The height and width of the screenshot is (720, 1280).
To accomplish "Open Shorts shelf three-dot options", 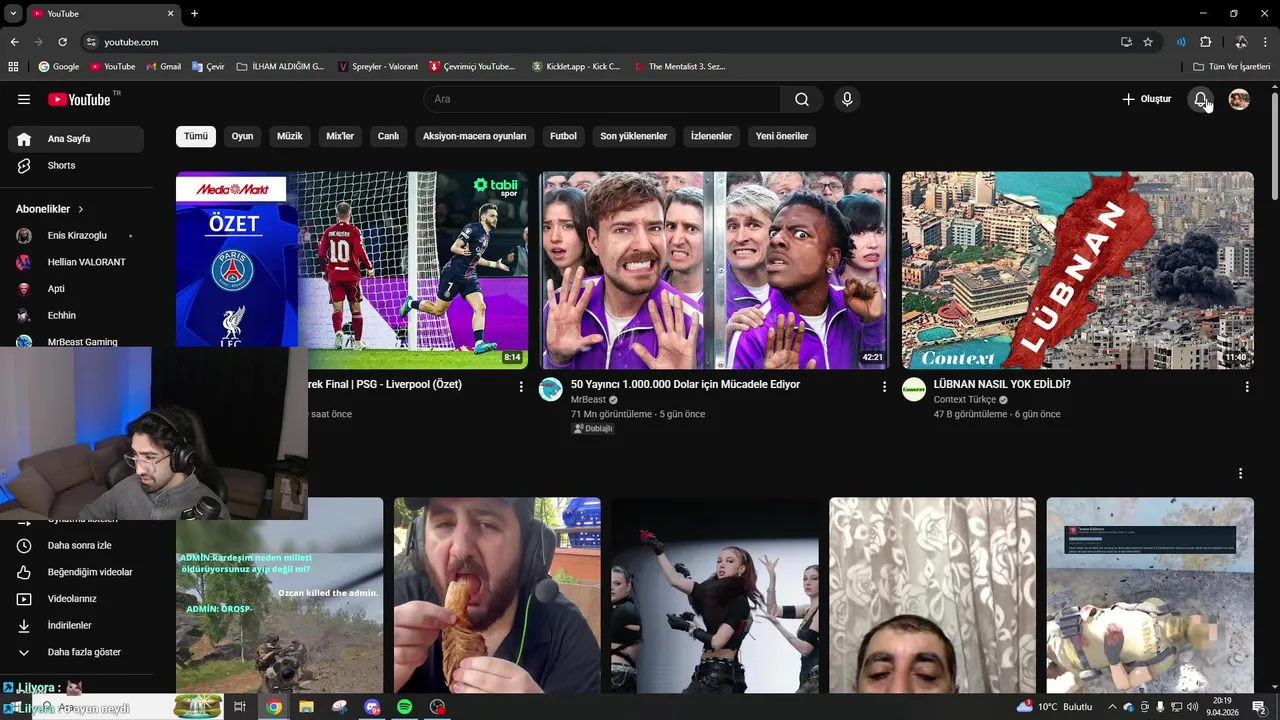I will click(1240, 474).
